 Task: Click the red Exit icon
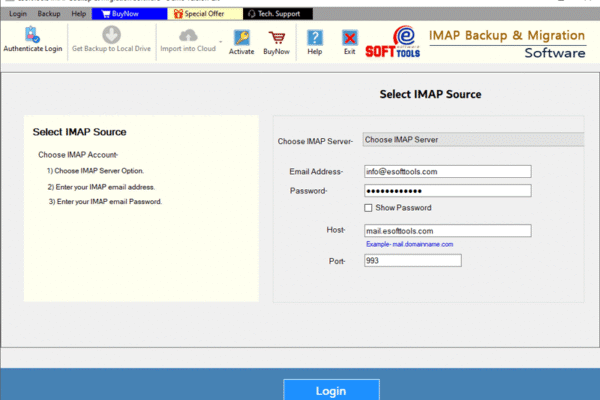click(x=349, y=38)
